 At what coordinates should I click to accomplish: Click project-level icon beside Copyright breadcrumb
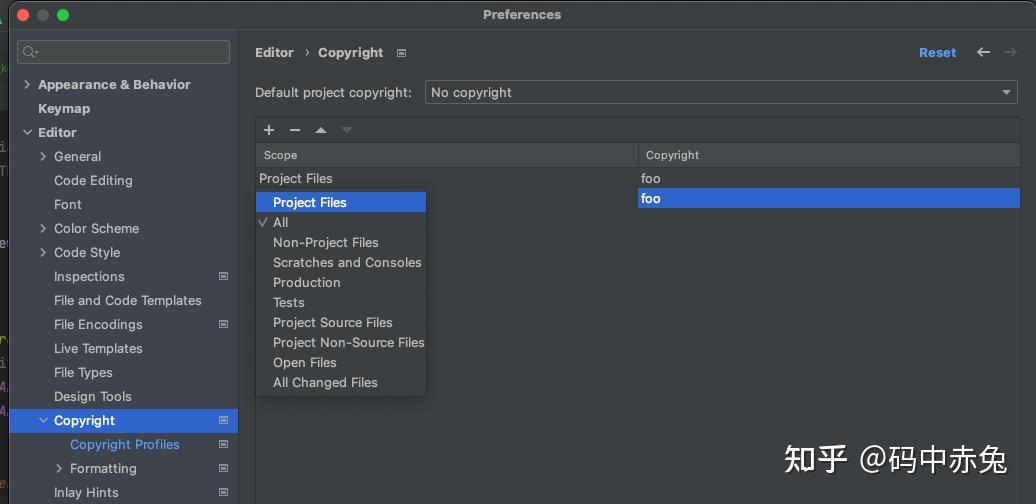[x=401, y=53]
